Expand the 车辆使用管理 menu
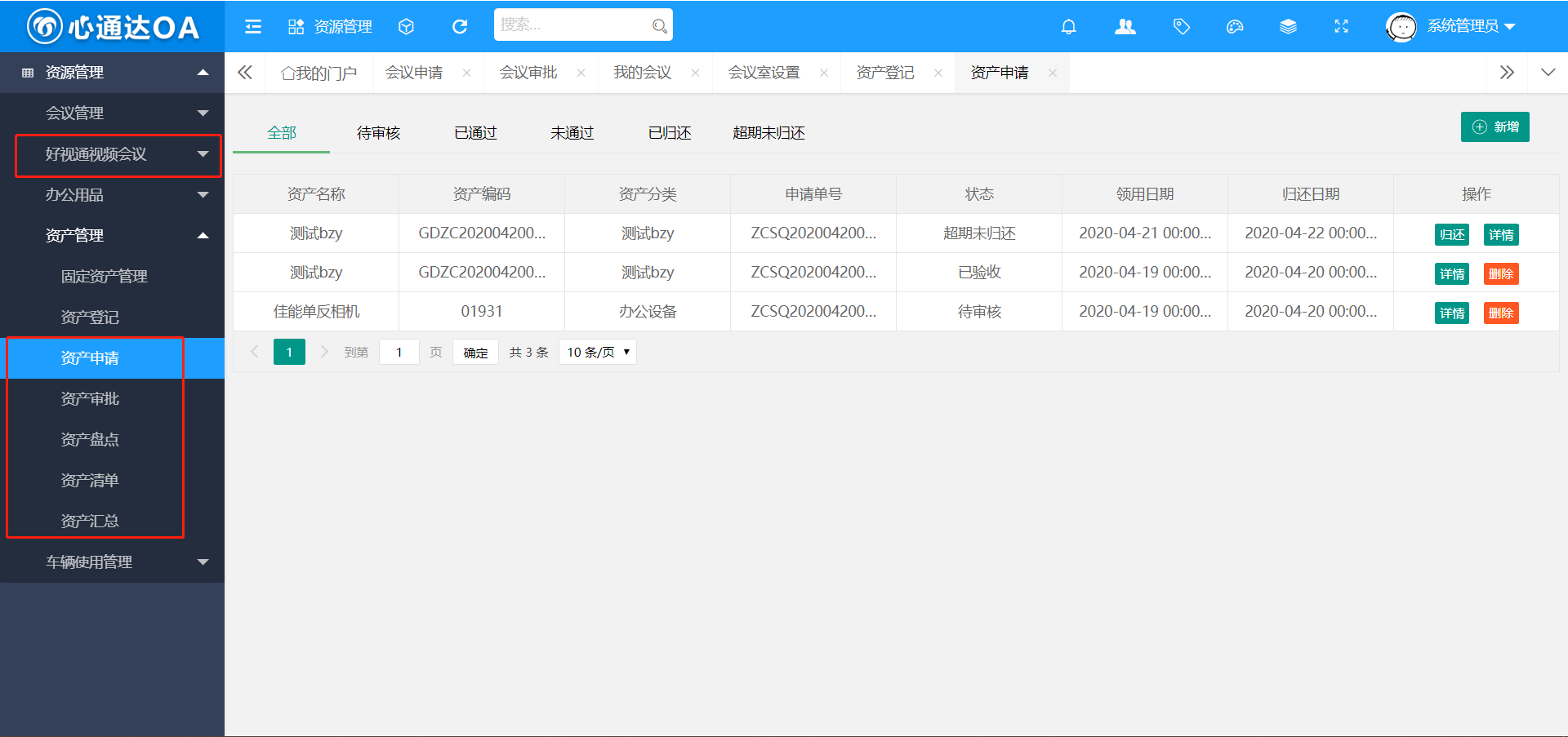 (113, 562)
